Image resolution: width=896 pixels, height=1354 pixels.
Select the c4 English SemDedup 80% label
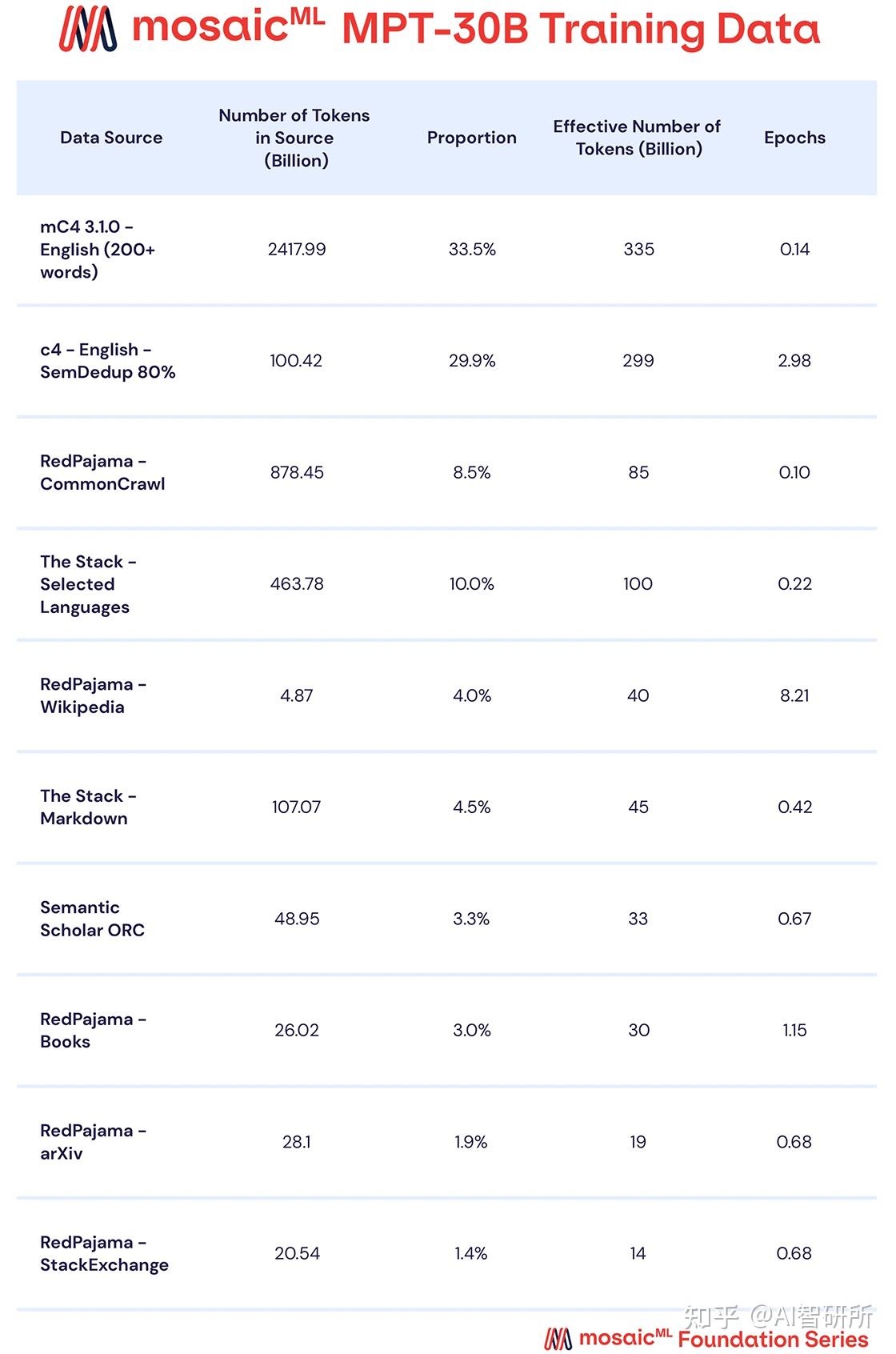tap(107, 361)
